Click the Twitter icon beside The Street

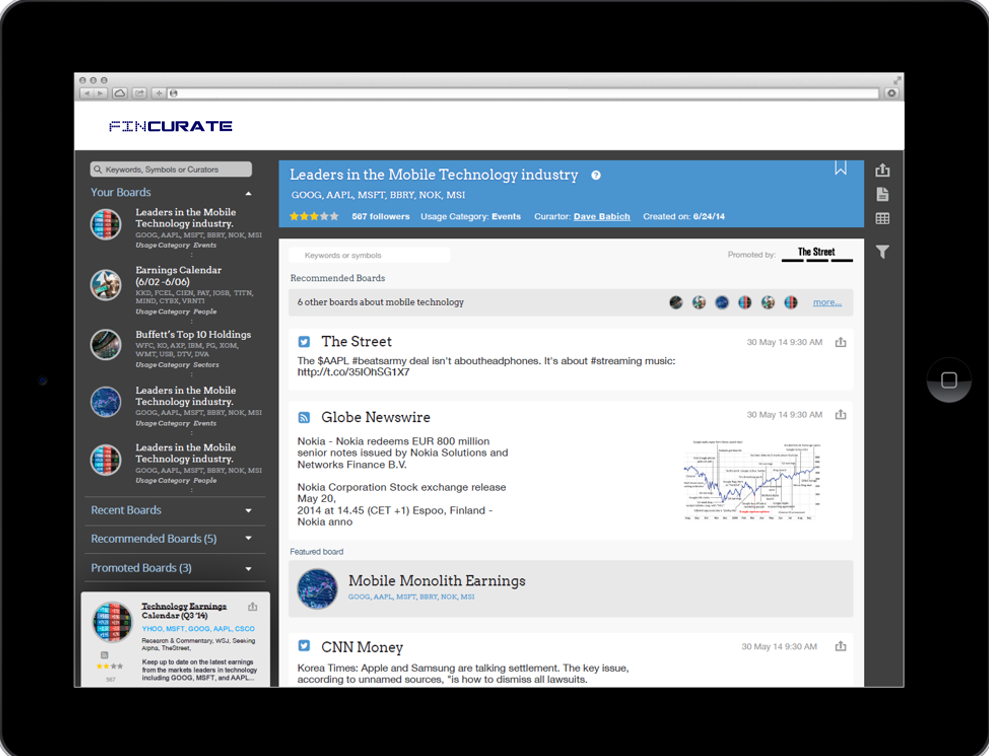click(x=304, y=342)
